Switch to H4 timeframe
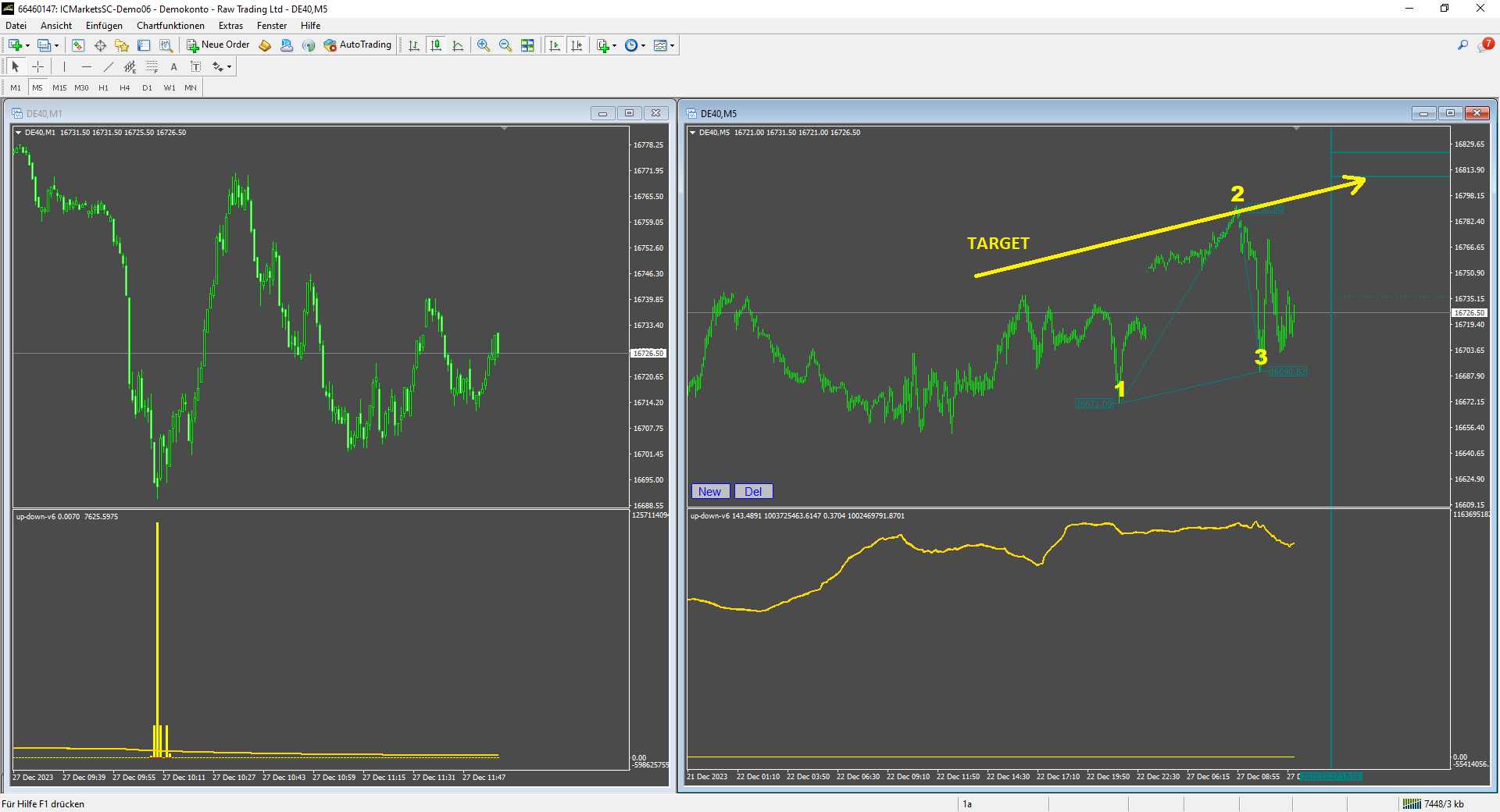Screen dimensions: 1500x812 coord(125,87)
